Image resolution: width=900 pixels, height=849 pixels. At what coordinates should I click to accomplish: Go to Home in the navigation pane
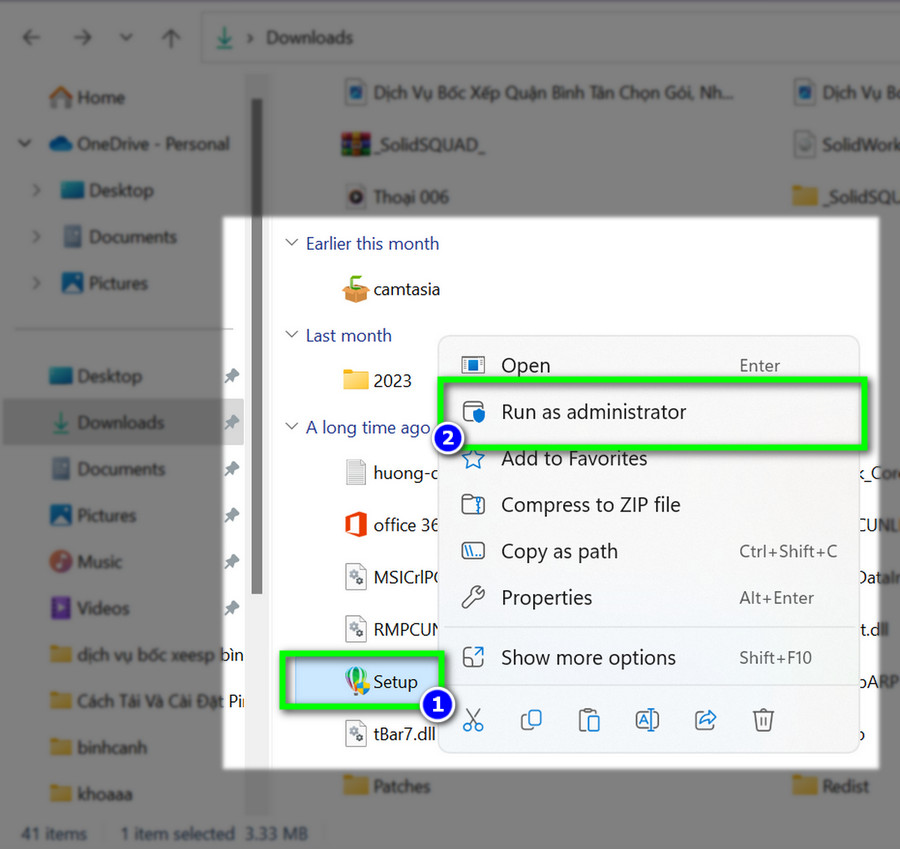100,98
